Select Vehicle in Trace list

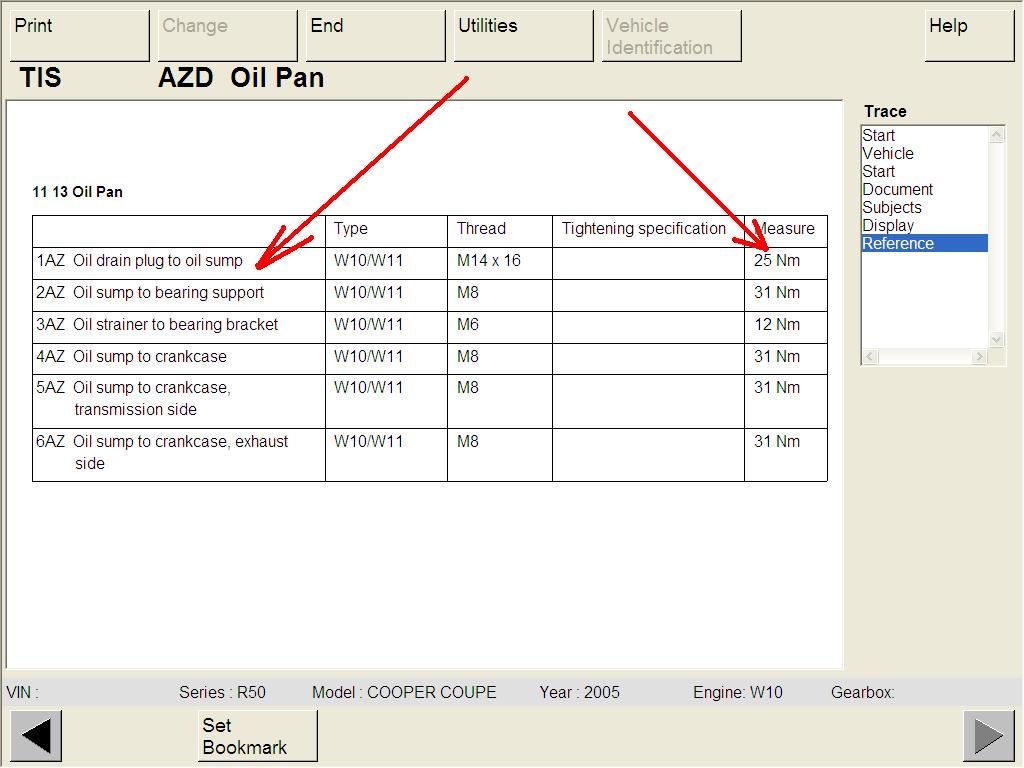point(888,154)
